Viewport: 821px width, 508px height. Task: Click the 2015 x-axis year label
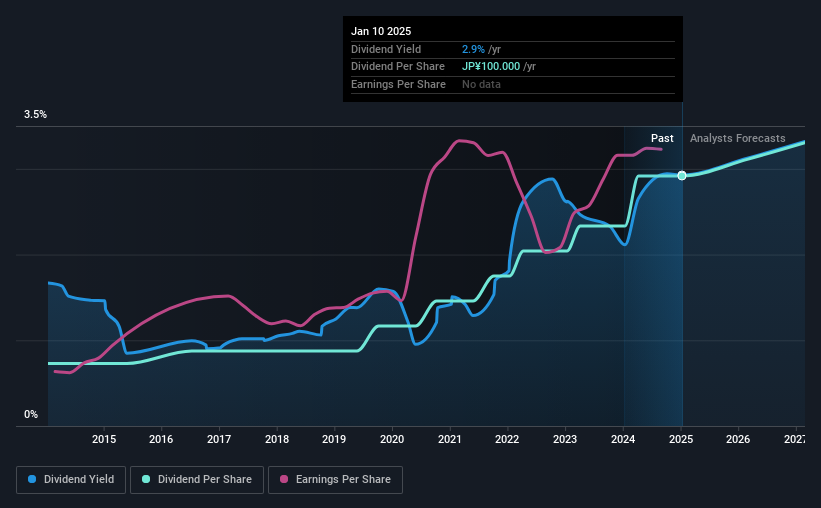point(104,439)
